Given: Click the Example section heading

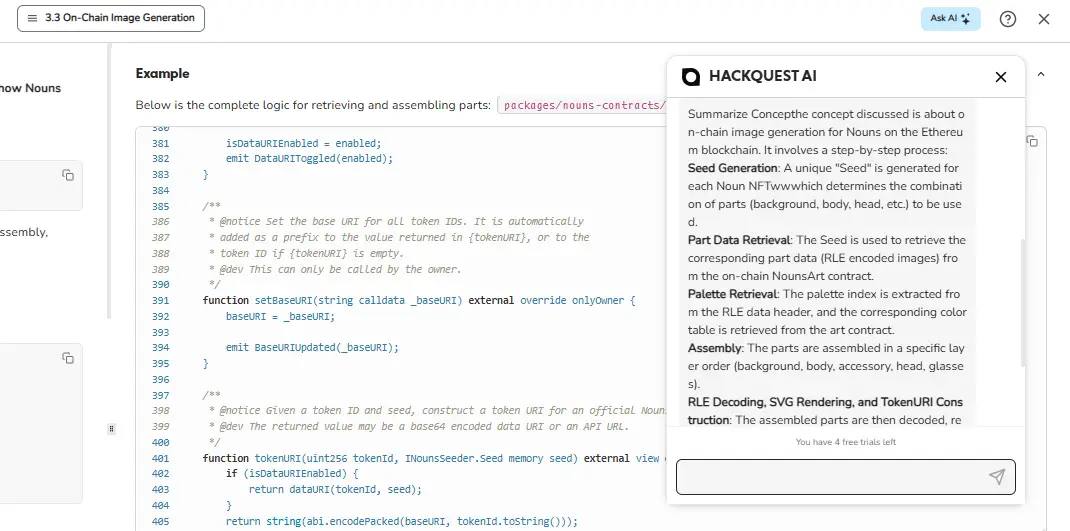Looking at the screenshot, I should 162,74.
